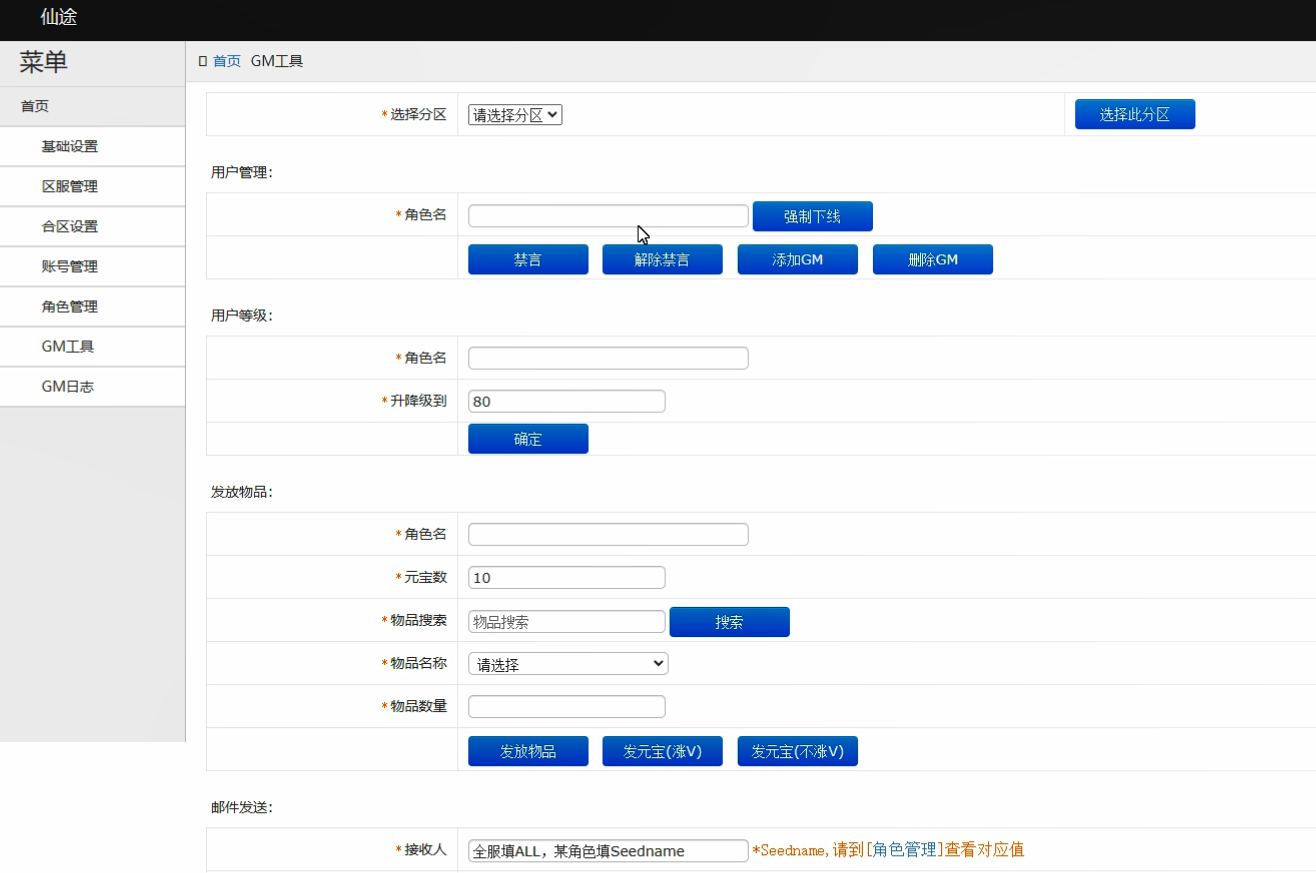Open the 请选择分区 dropdown
Screen dimensions: 1316x873
pos(515,115)
